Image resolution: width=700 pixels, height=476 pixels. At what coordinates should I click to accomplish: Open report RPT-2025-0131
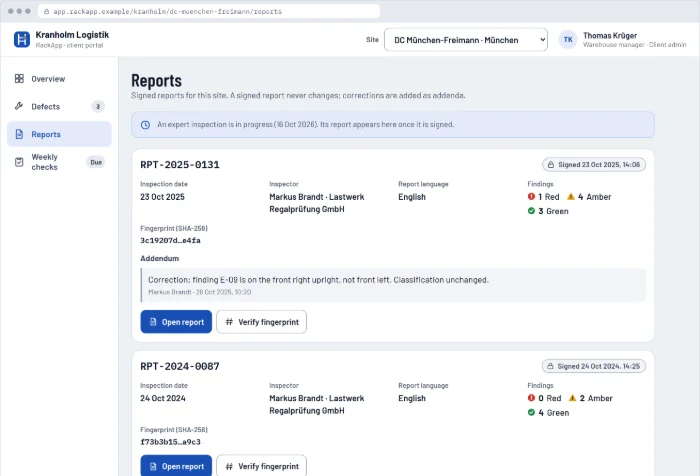pyautogui.click(x=176, y=322)
